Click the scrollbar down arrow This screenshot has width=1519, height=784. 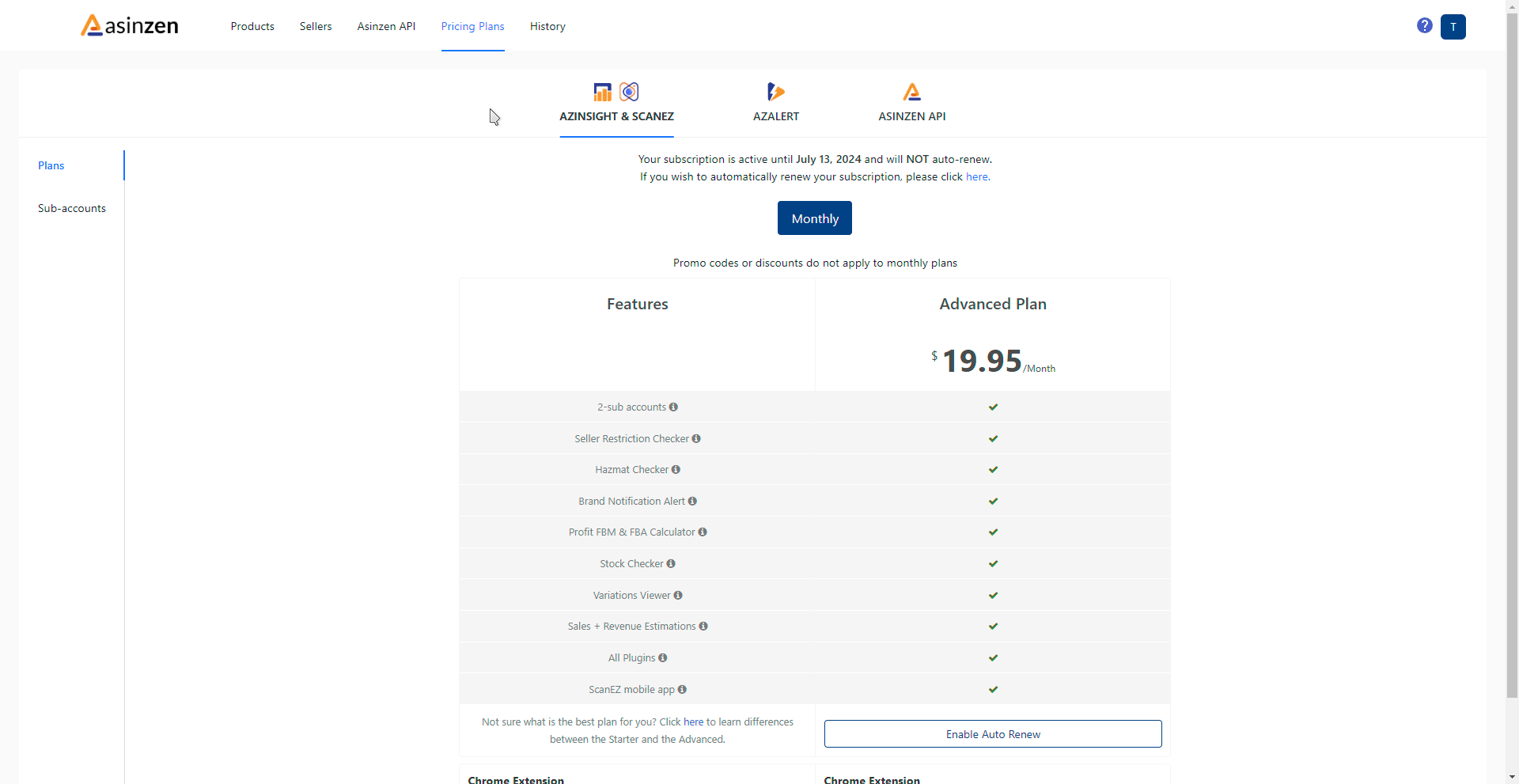point(1513,778)
